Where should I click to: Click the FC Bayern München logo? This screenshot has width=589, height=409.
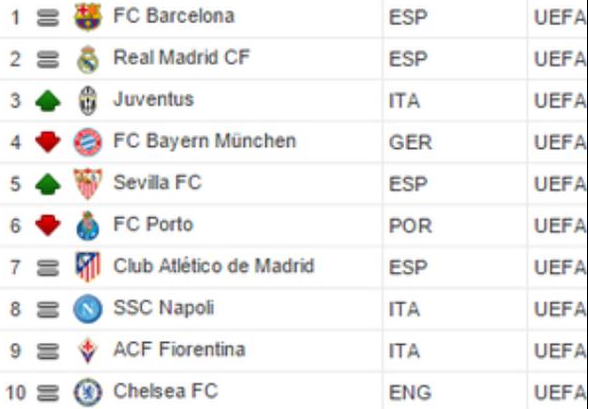click(88, 142)
